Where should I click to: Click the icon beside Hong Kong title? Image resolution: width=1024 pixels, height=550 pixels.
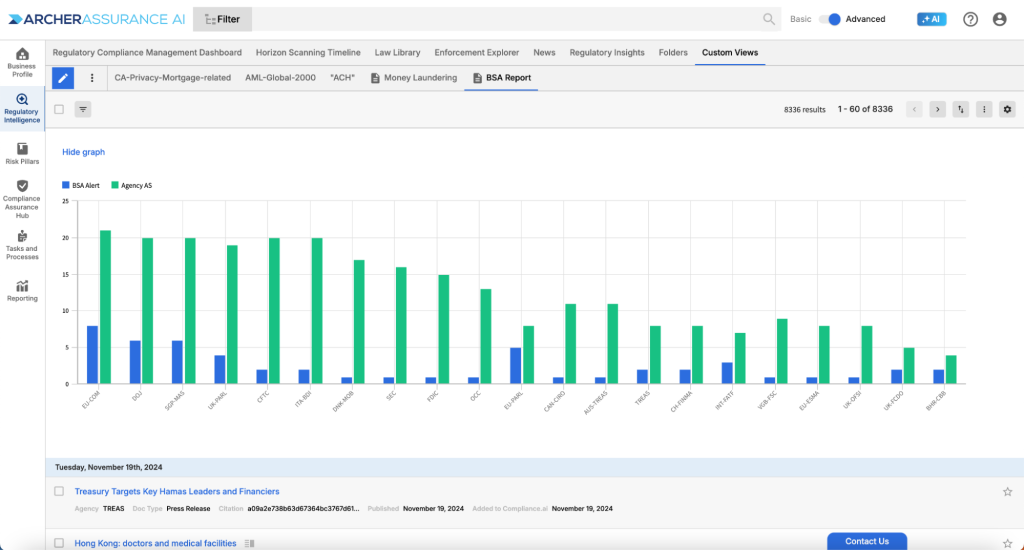[249, 543]
